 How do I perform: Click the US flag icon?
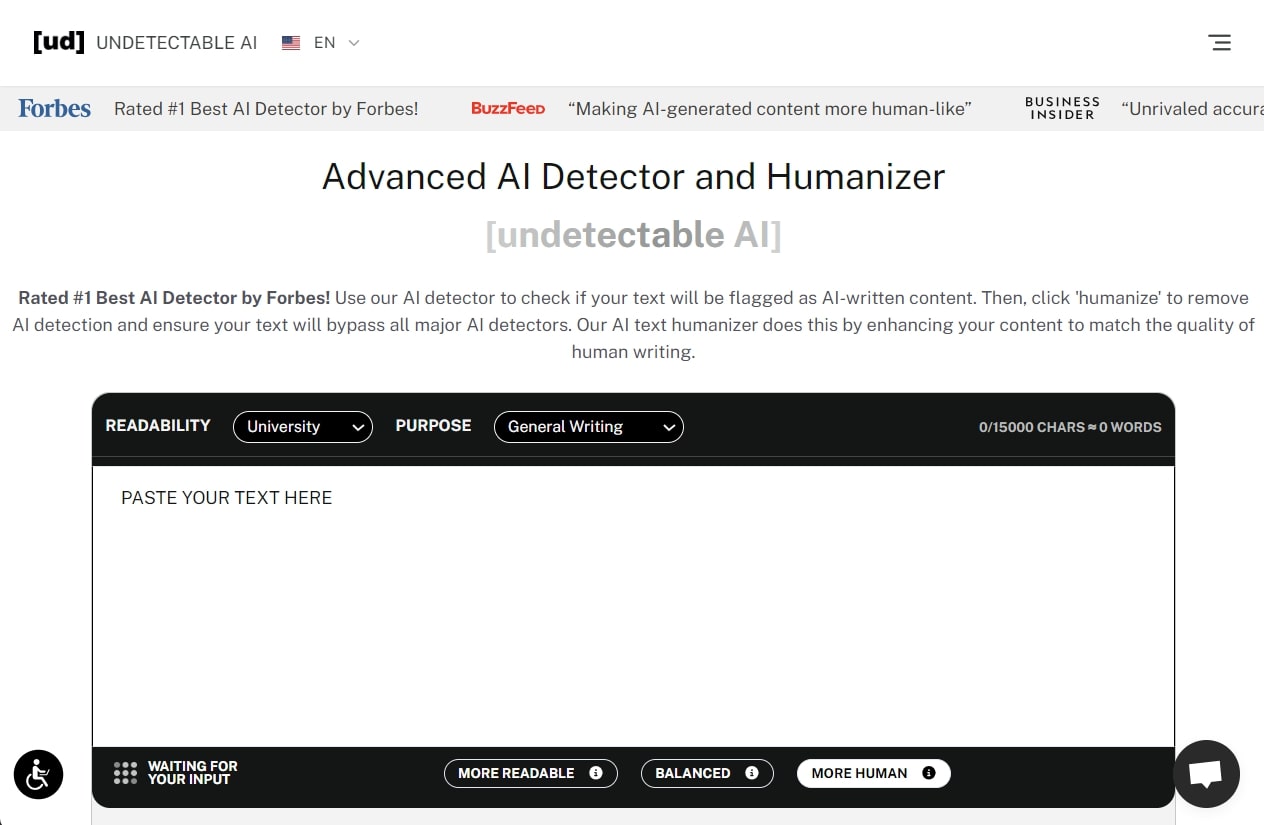(291, 43)
